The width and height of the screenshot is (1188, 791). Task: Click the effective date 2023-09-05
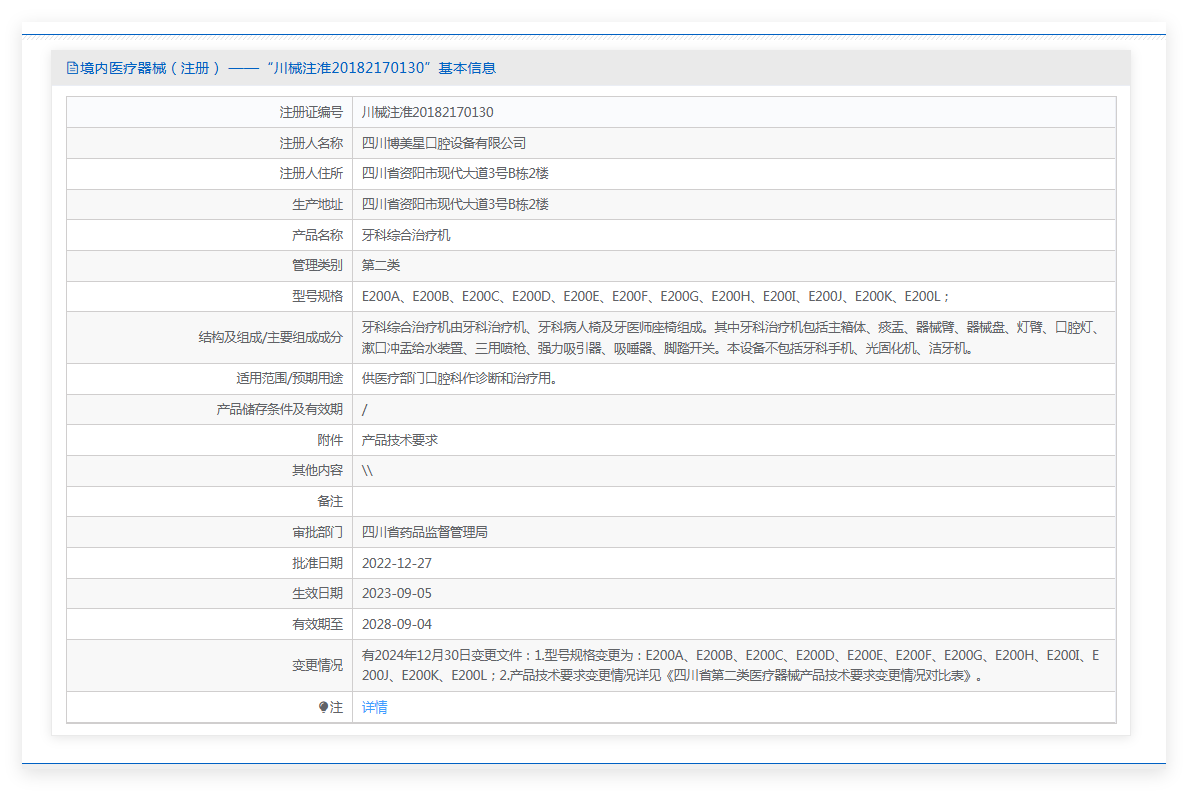pos(396,593)
